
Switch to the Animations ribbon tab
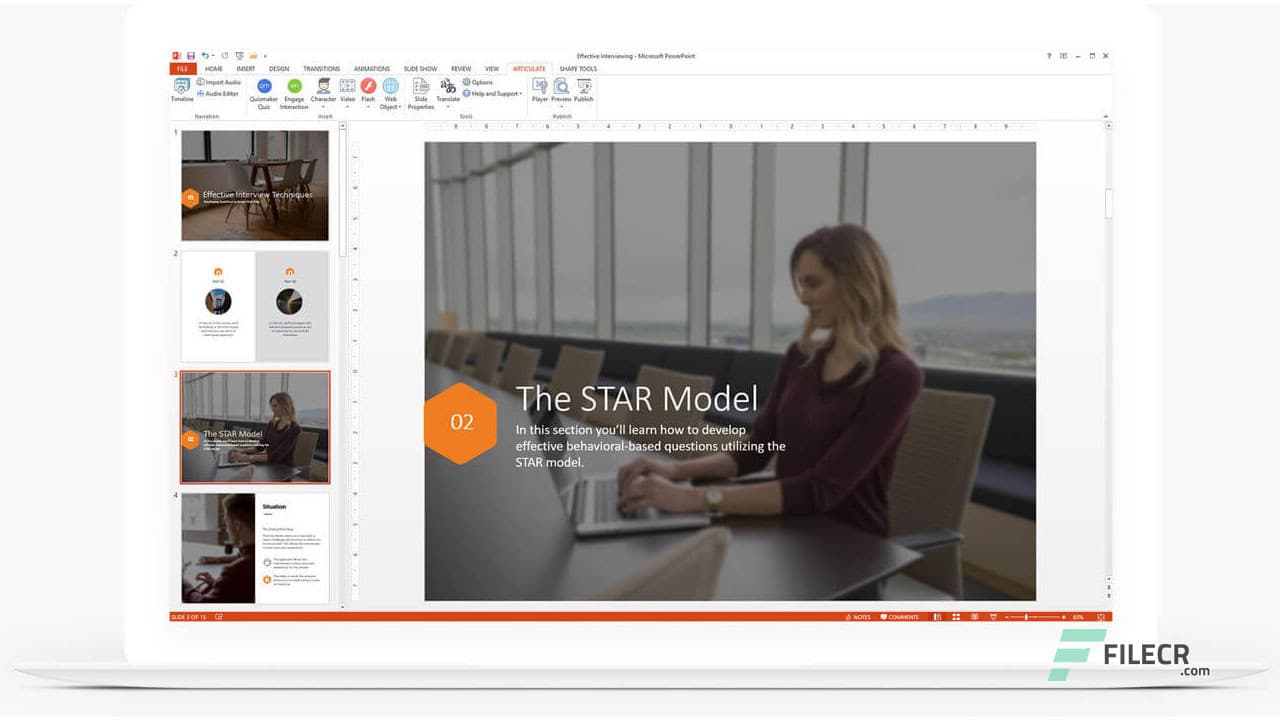(371, 68)
